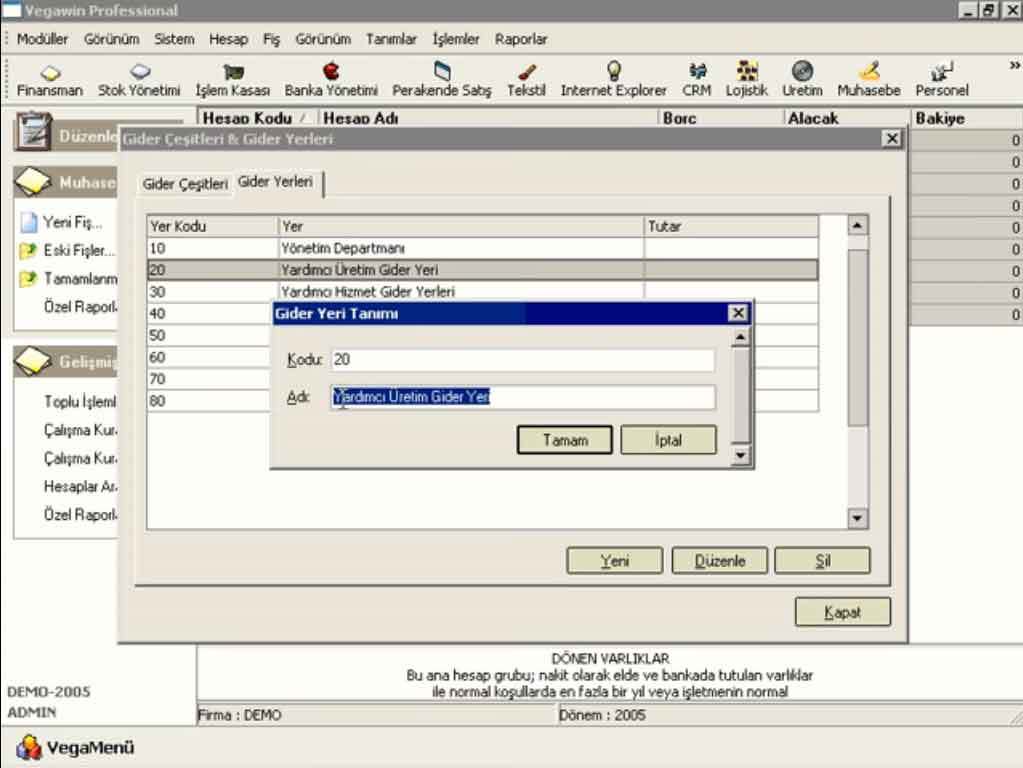
Task: Open the Finansman module from the toolbar
Action: point(50,80)
